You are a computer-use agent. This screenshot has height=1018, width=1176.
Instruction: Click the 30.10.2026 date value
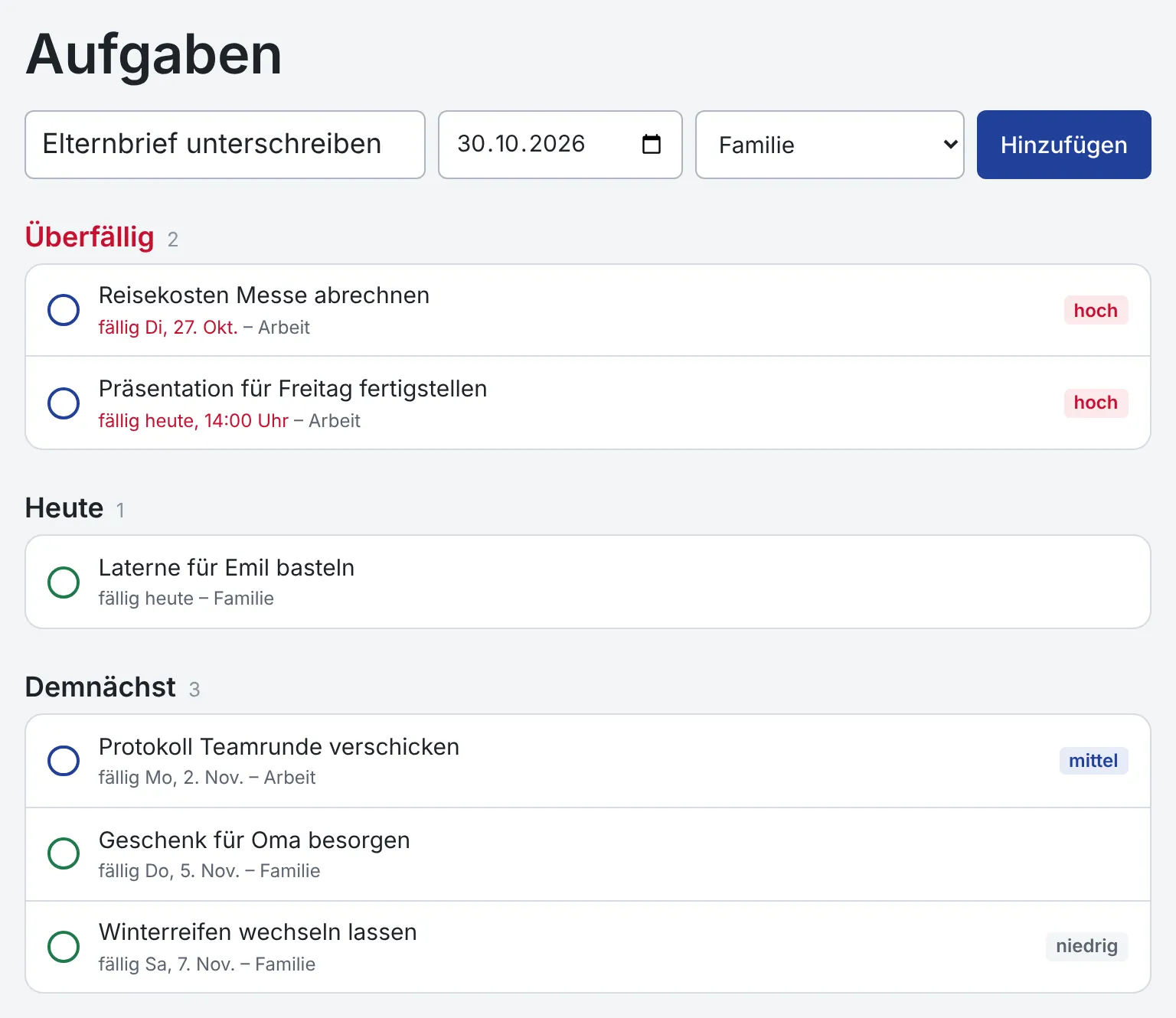pyautogui.click(x=521, y=144)
